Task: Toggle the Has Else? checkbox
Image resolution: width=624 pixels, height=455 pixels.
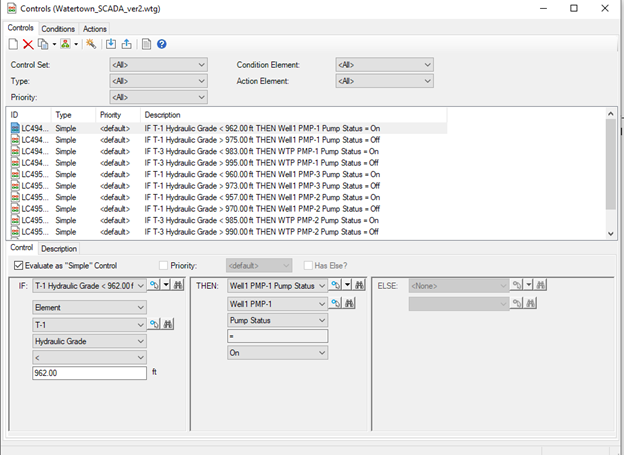Action: [x=308, y=266]
